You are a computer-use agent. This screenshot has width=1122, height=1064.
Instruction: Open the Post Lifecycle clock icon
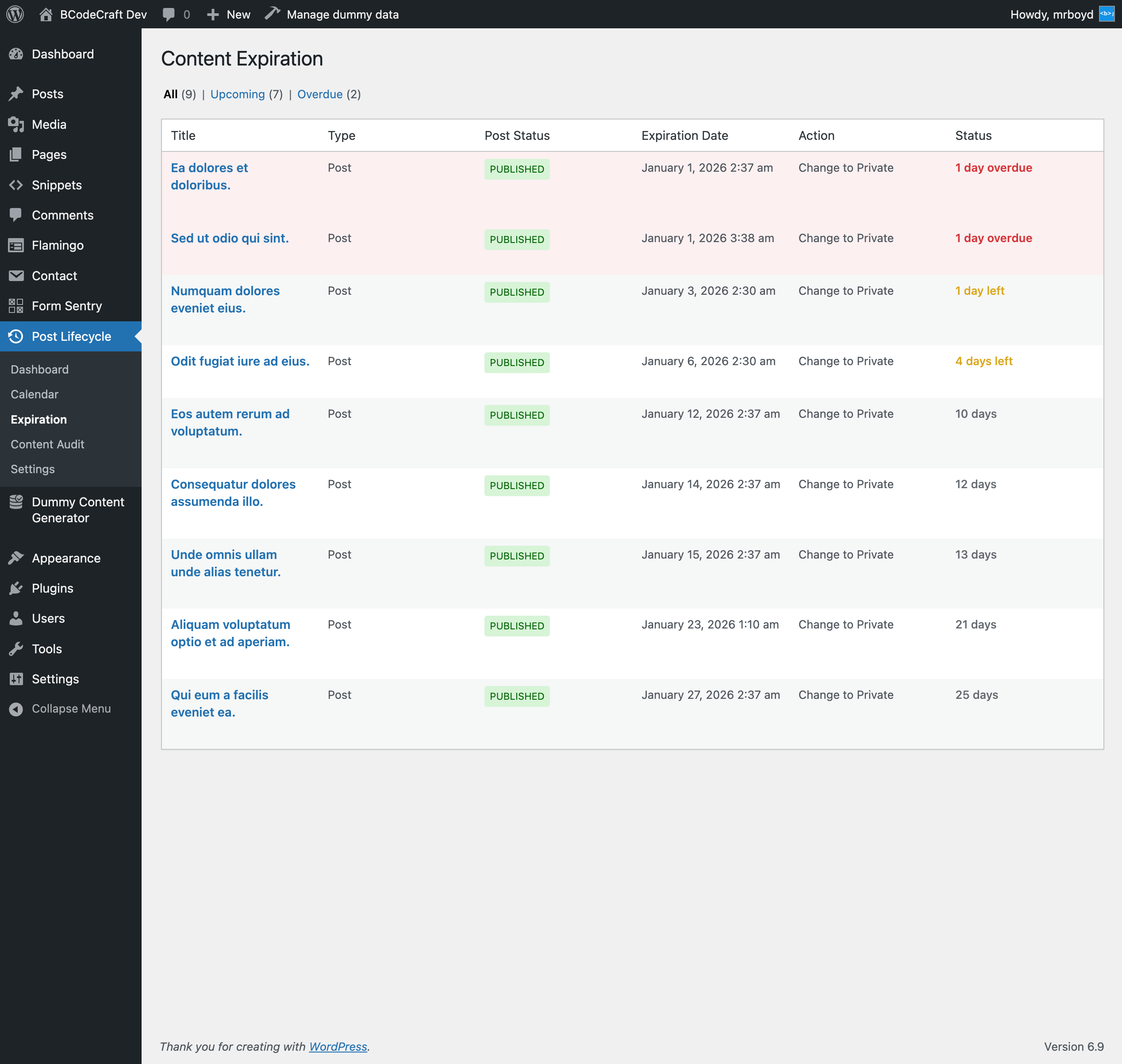point(16,336)
